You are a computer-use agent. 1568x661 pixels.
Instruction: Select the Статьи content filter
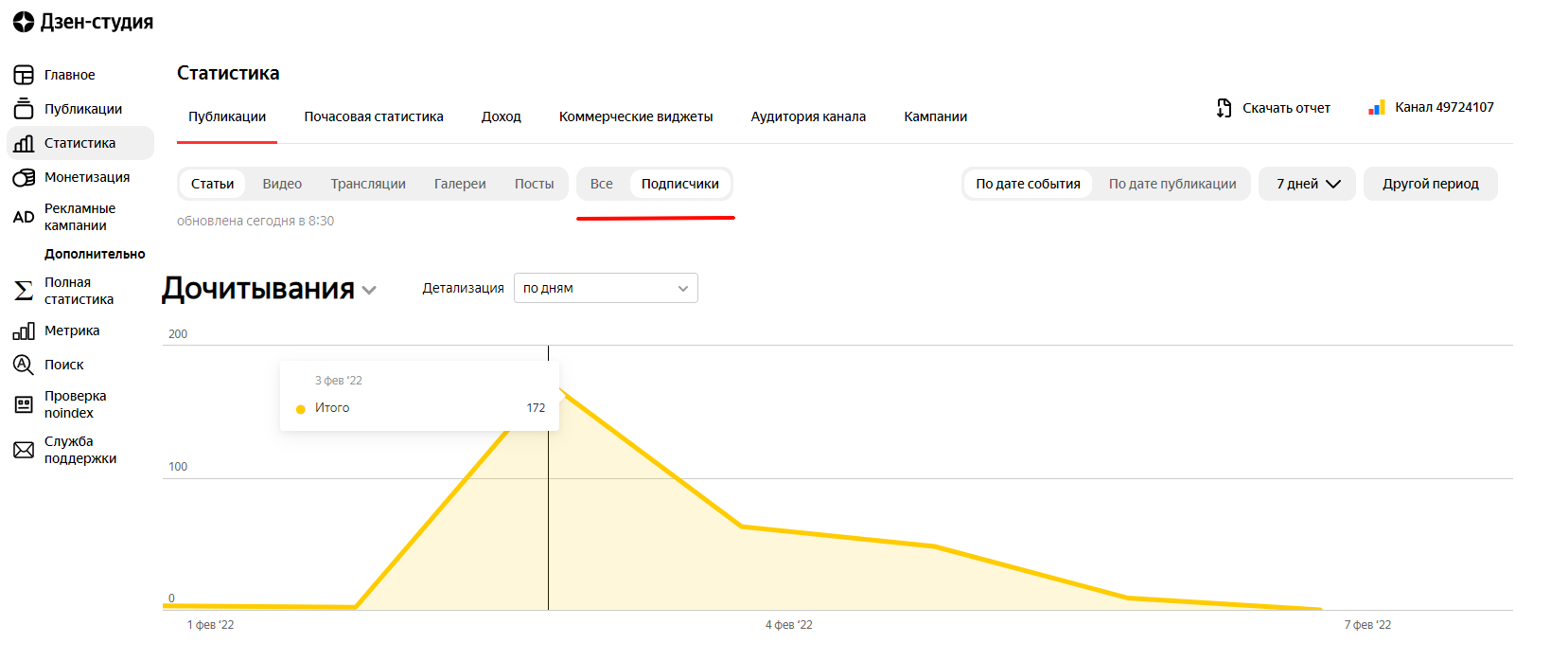[x=213, y=184]
